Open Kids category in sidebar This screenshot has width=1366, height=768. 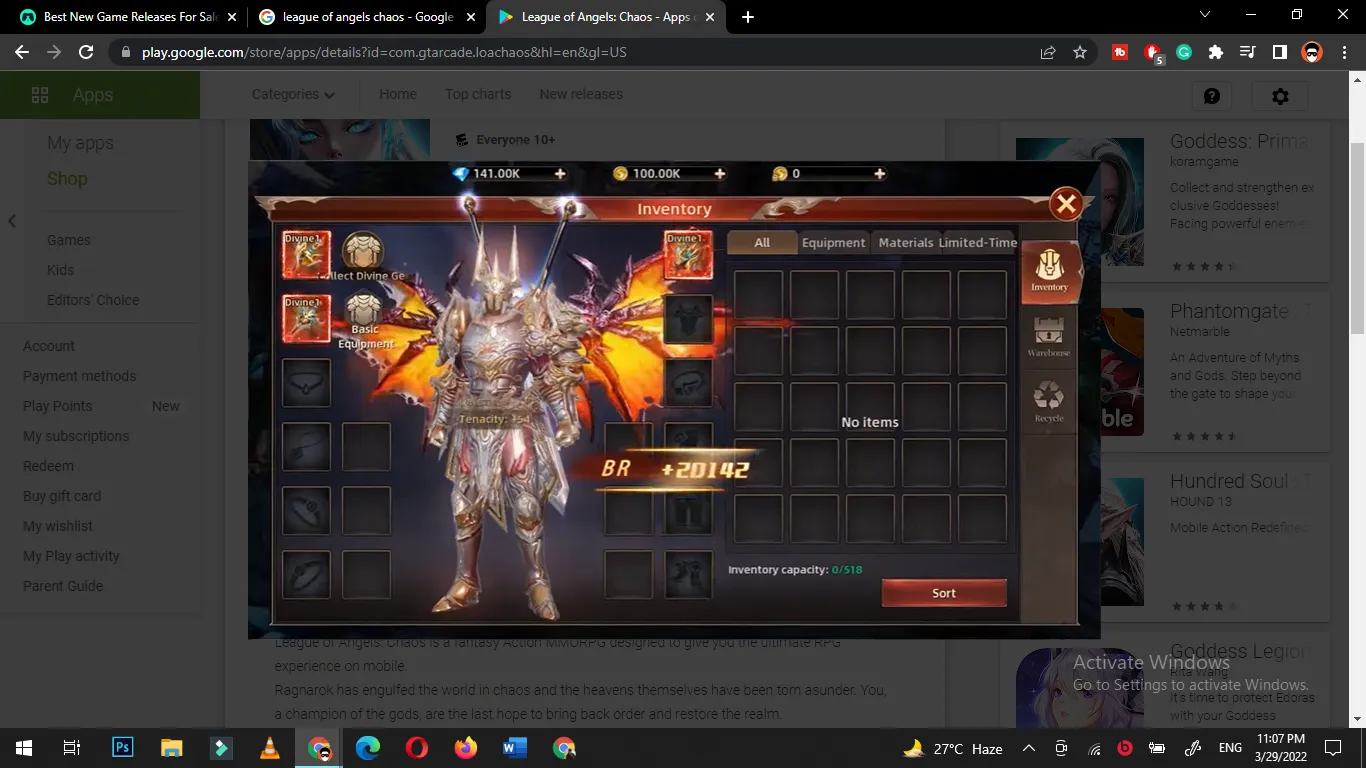pyautogui.click(x=60, y=270)
